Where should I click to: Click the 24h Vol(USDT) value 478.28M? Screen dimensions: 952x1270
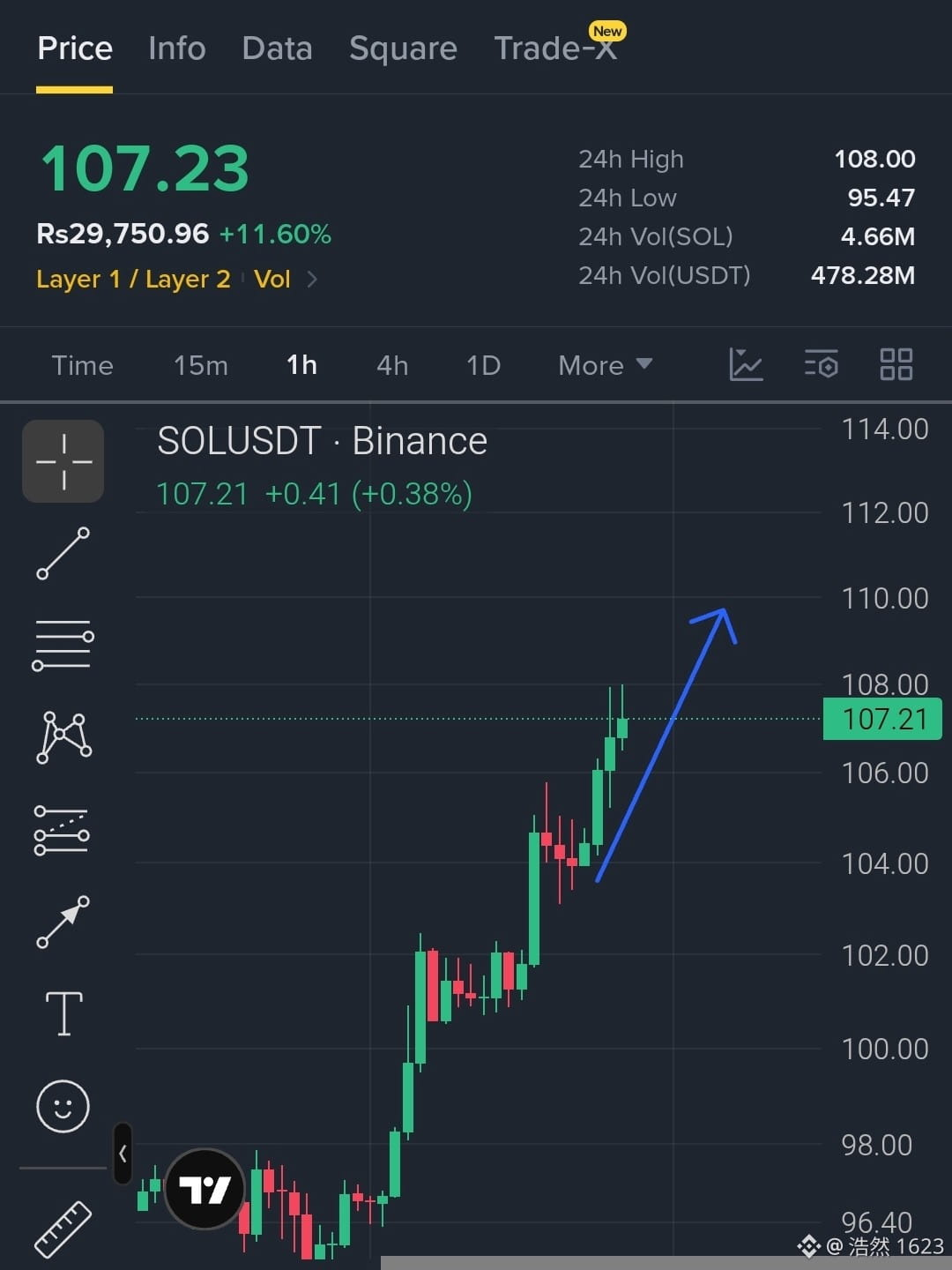[x=863, y=275]
